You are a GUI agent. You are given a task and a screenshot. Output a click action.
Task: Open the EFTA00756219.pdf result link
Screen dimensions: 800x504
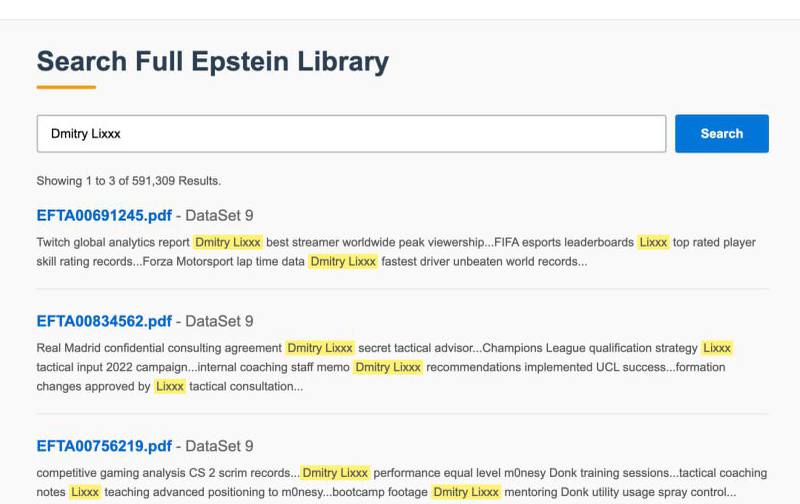[104, 446]
